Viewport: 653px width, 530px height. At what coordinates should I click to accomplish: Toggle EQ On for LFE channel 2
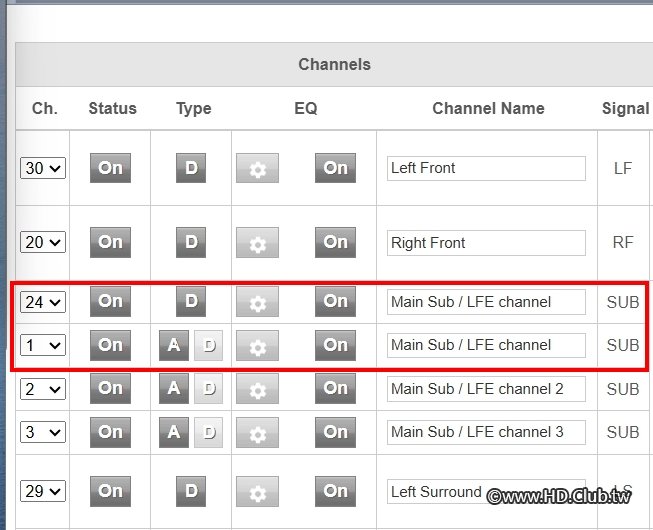[x=335, y=389]
